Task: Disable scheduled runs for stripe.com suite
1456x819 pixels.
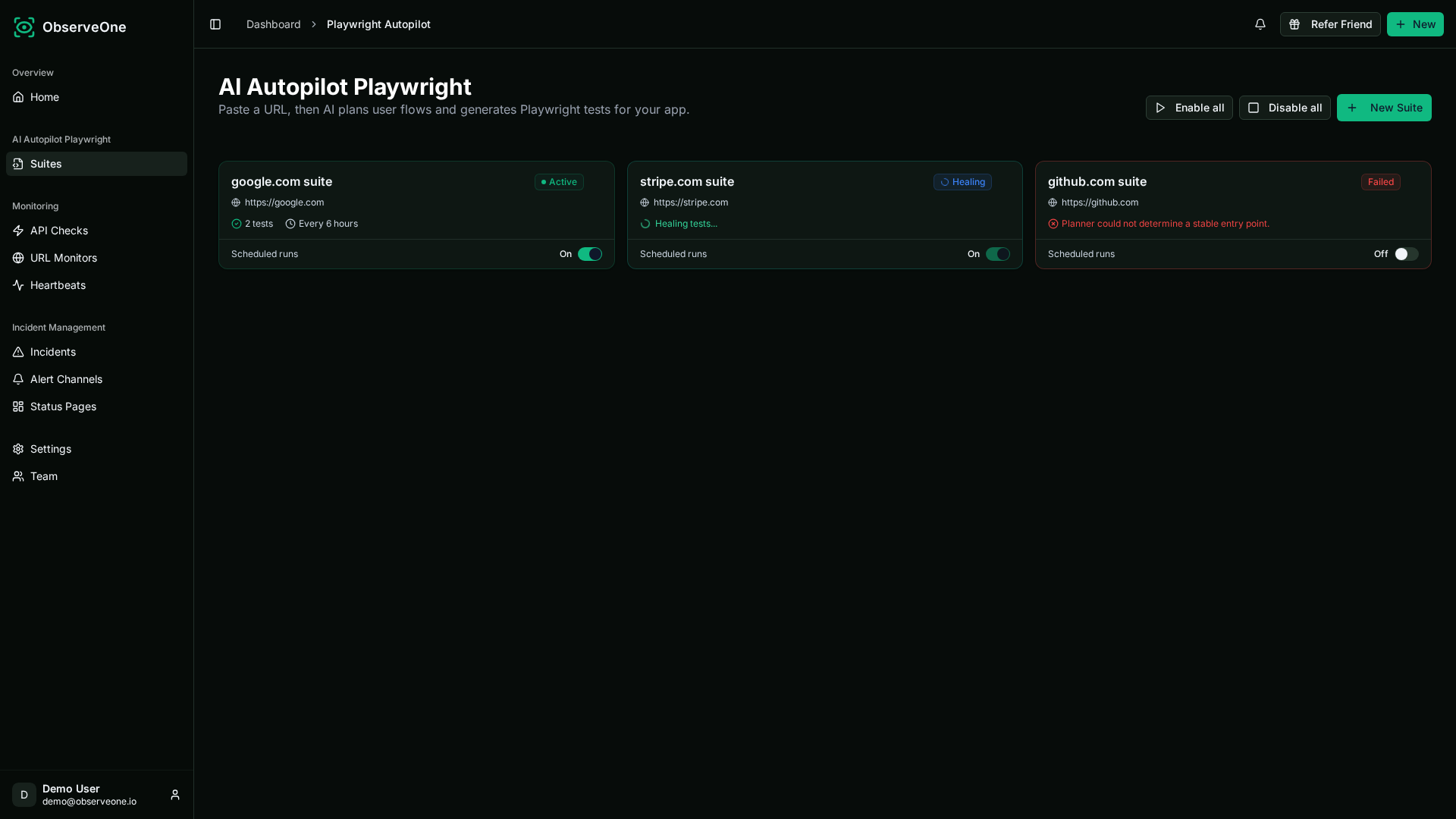Action: pos(998,254)
